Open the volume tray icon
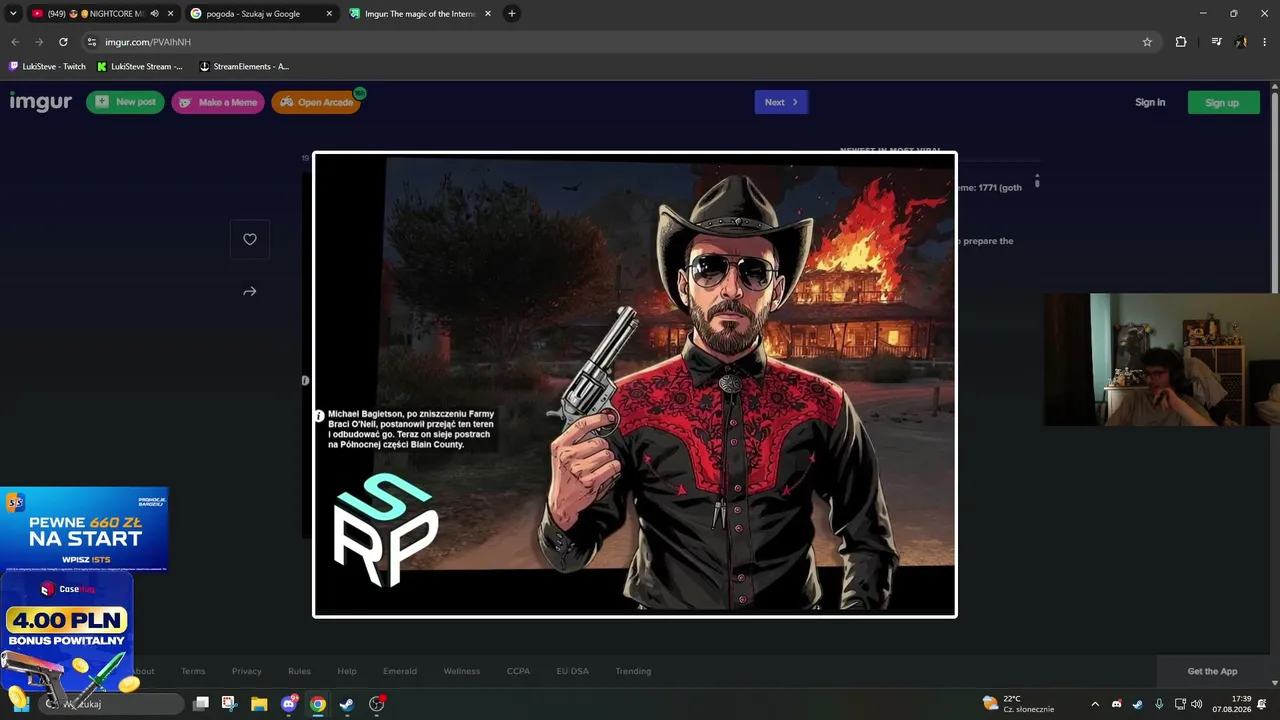The width and height of the screenshot is (1280, 720). pos(1197,704)
